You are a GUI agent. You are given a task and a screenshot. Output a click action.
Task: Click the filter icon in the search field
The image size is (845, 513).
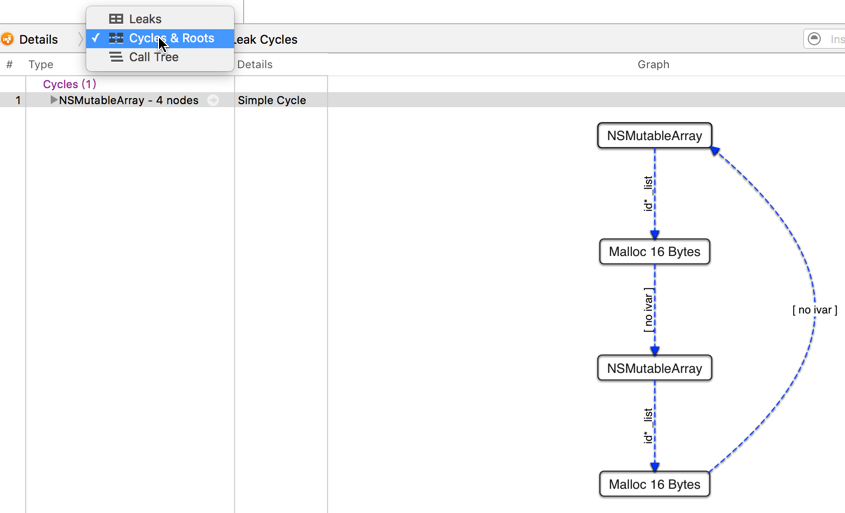coord(814,39)
